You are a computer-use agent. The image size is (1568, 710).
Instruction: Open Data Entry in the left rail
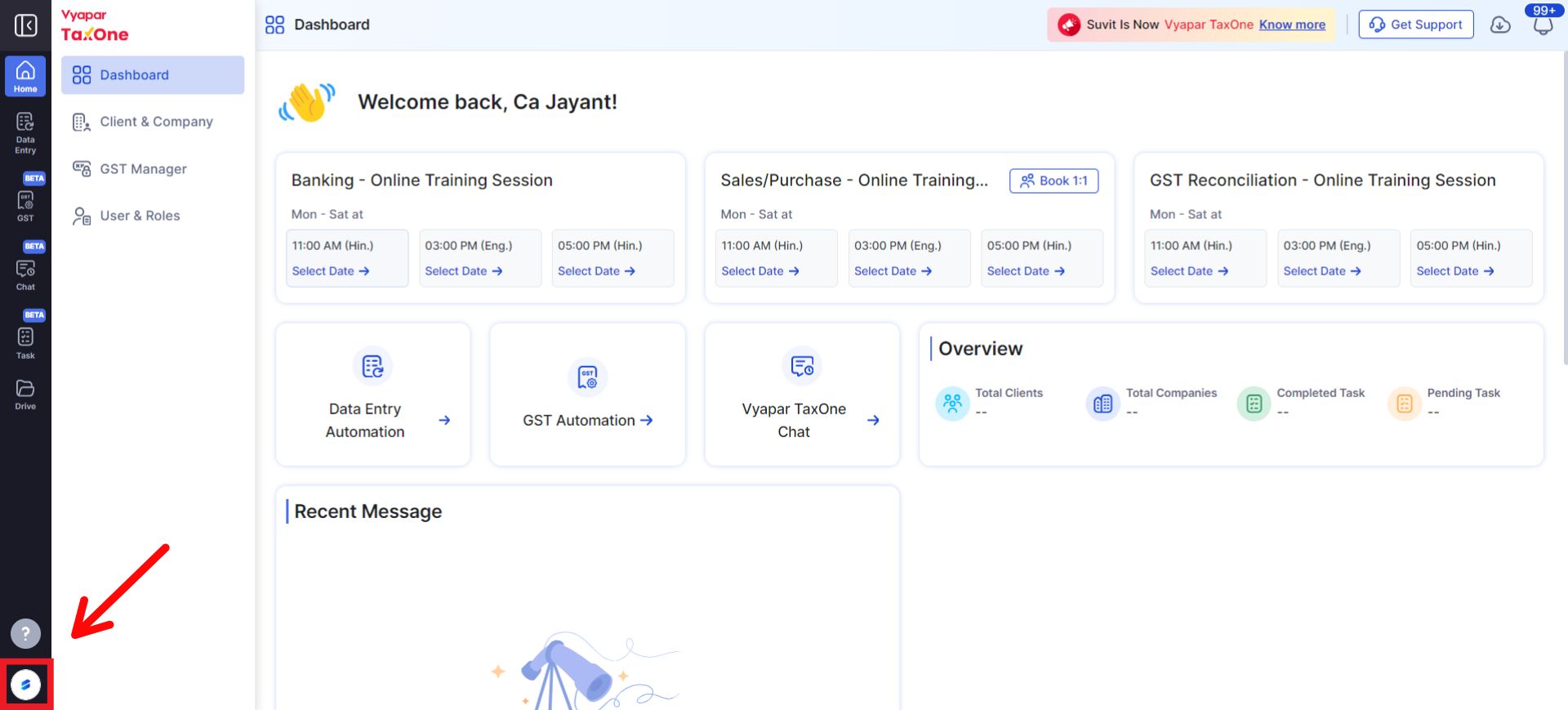point(25,133)
